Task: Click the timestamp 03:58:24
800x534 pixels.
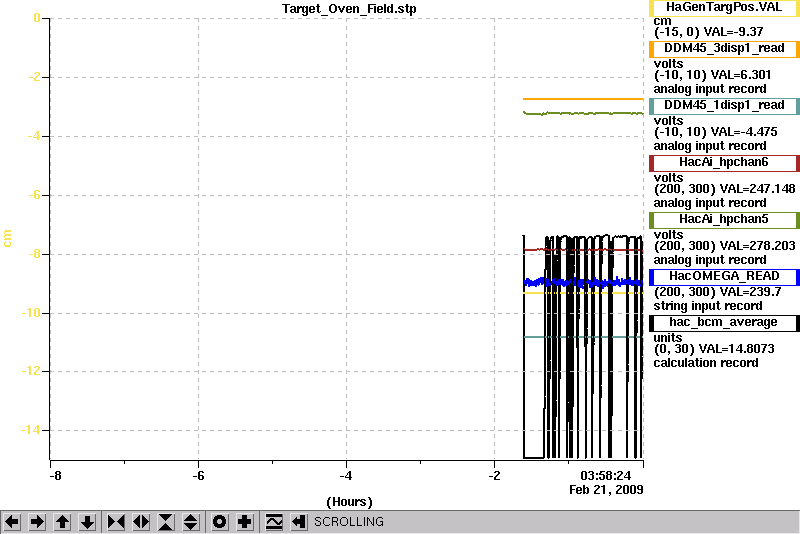Action: click(x=606, y=476)
